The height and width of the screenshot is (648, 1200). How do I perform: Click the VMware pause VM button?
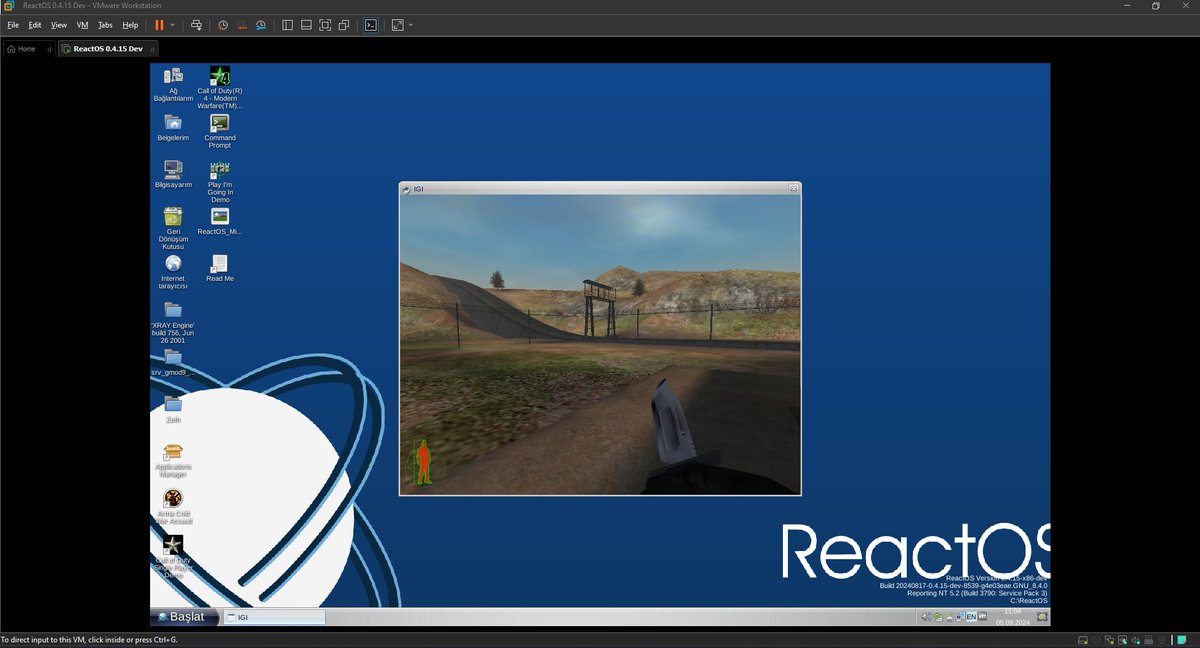(159, 24)
